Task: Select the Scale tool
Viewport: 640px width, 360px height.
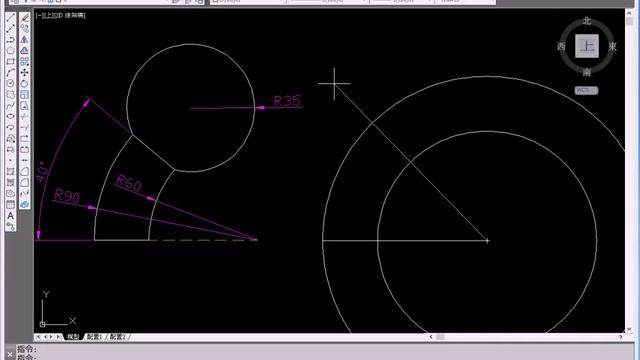Action: [x=24, y=94]
